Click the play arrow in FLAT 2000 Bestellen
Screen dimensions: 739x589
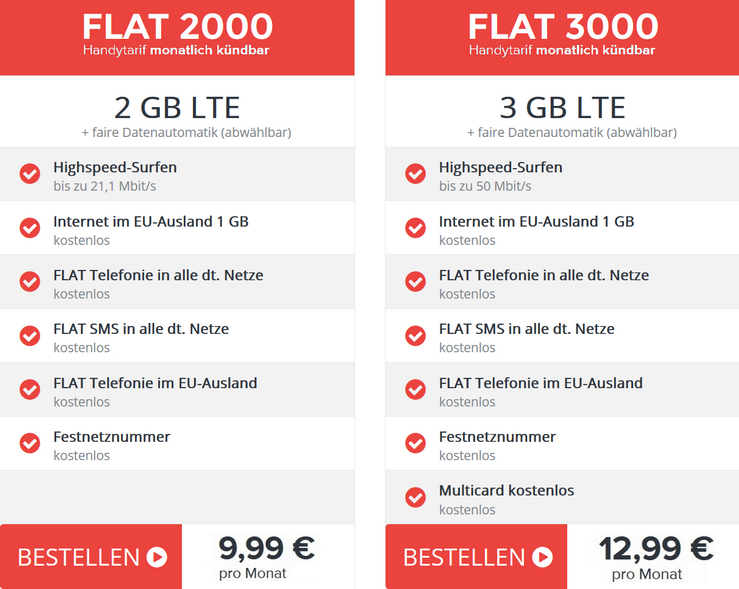pos(157,557)
